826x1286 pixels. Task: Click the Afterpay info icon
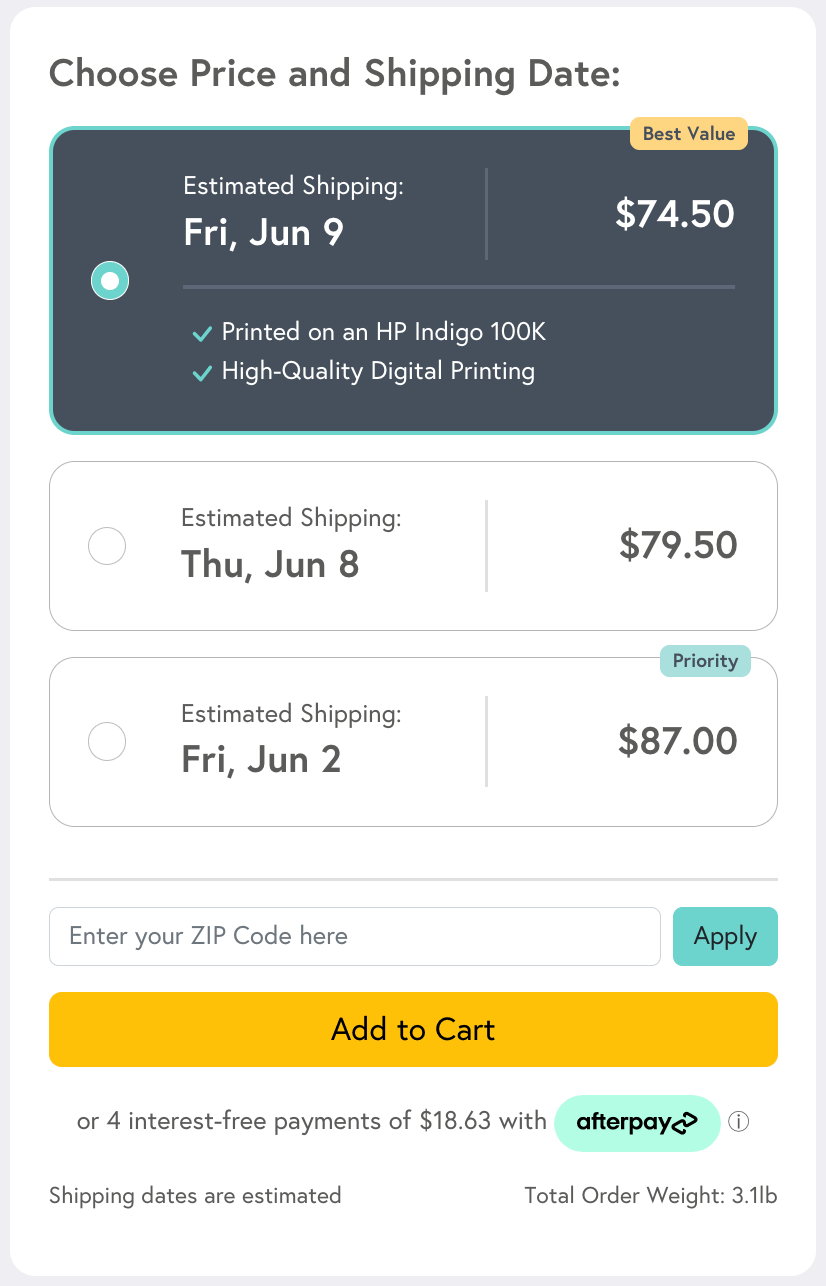coord(739,1122)
